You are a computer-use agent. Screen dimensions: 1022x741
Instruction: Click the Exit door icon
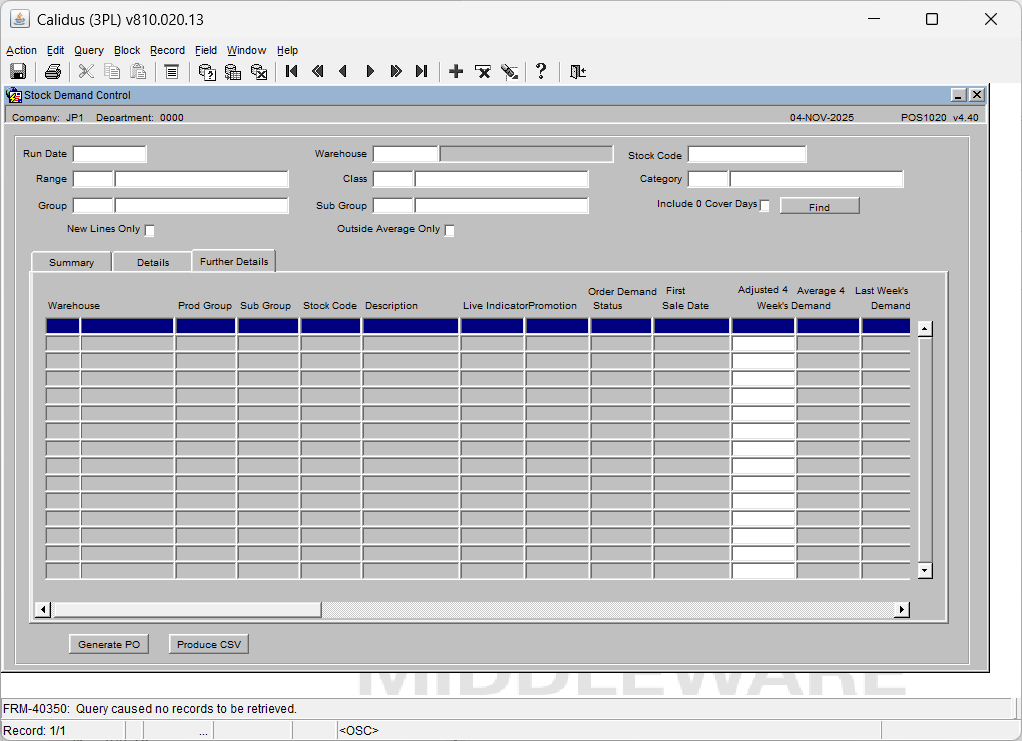click(x=578, y=71)
